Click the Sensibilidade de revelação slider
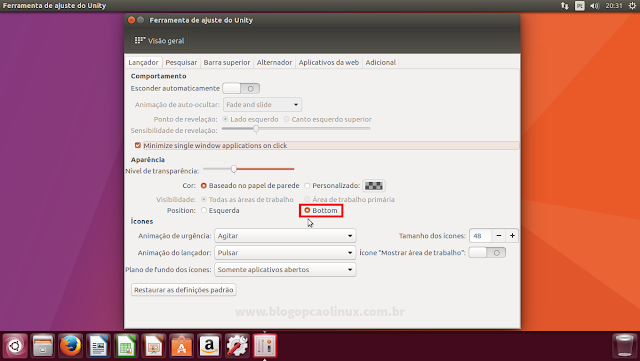This screenshot has width=640, height=361. [x=296, y=129]
